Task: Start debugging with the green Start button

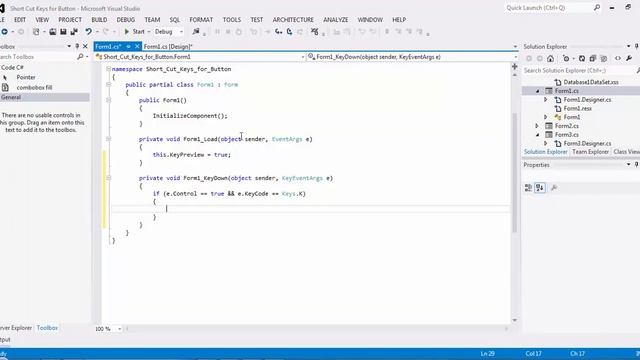Action: coord(134,32)
